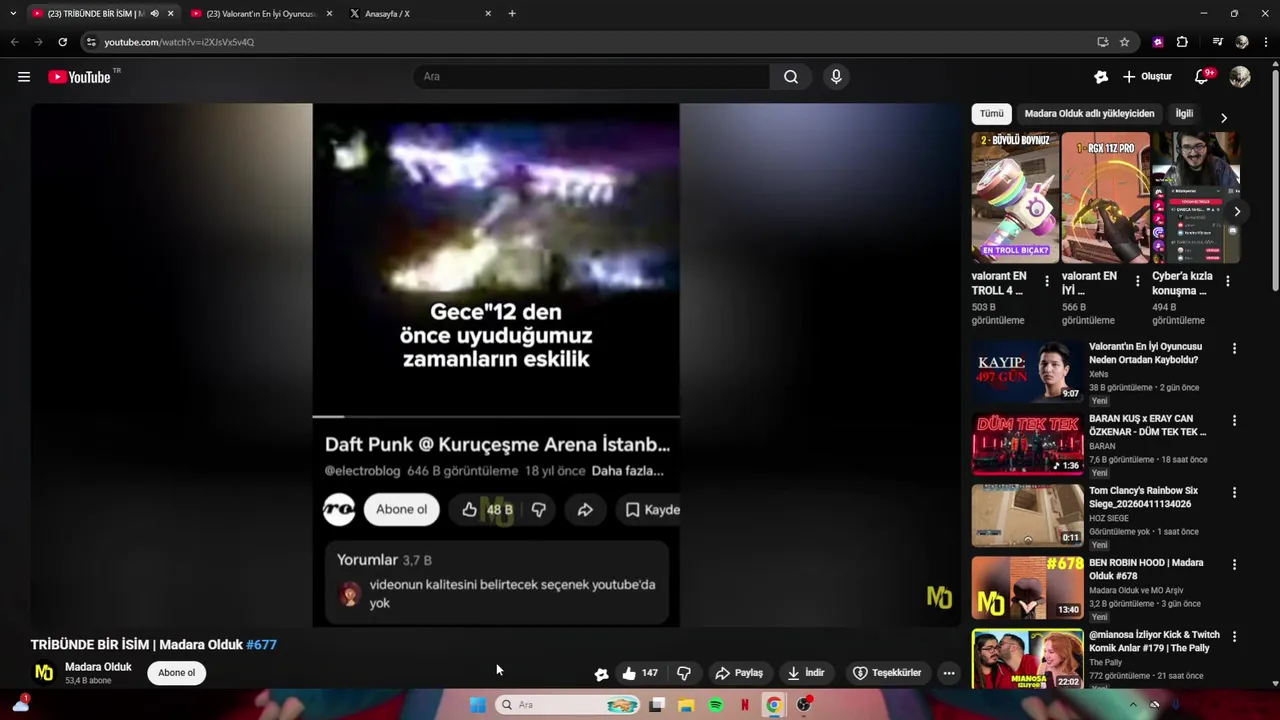Open Chrome media controls icon
The width and height of the screenshot is (1280, 720).
pos(1217,42)
